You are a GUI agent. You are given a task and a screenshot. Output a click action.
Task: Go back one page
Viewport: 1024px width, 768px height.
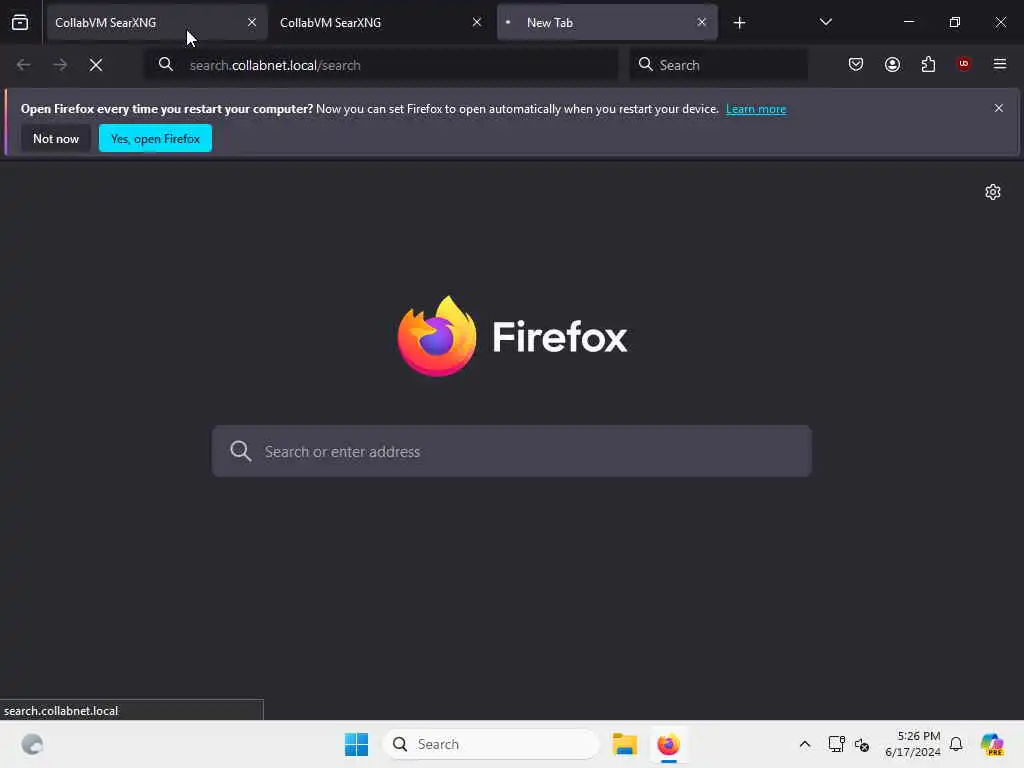pyautogui.click(x=24, y=65)
